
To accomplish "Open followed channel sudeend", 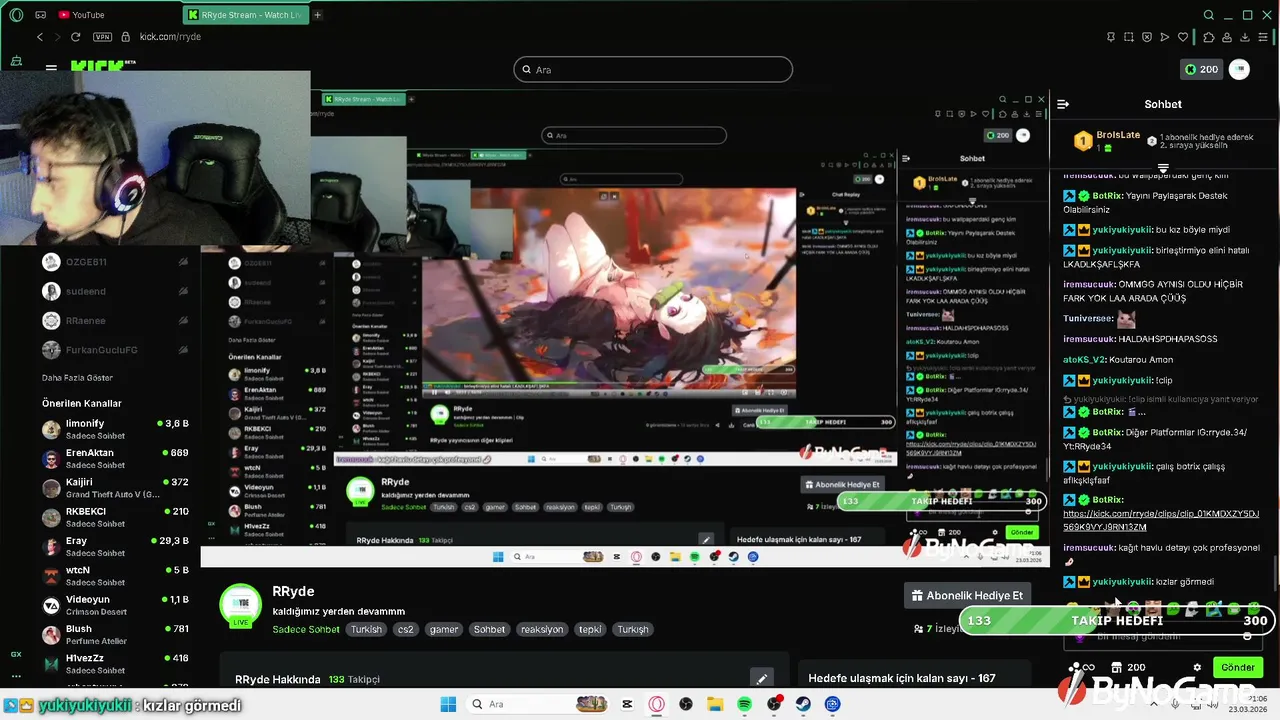I will (x=115, y=291).
